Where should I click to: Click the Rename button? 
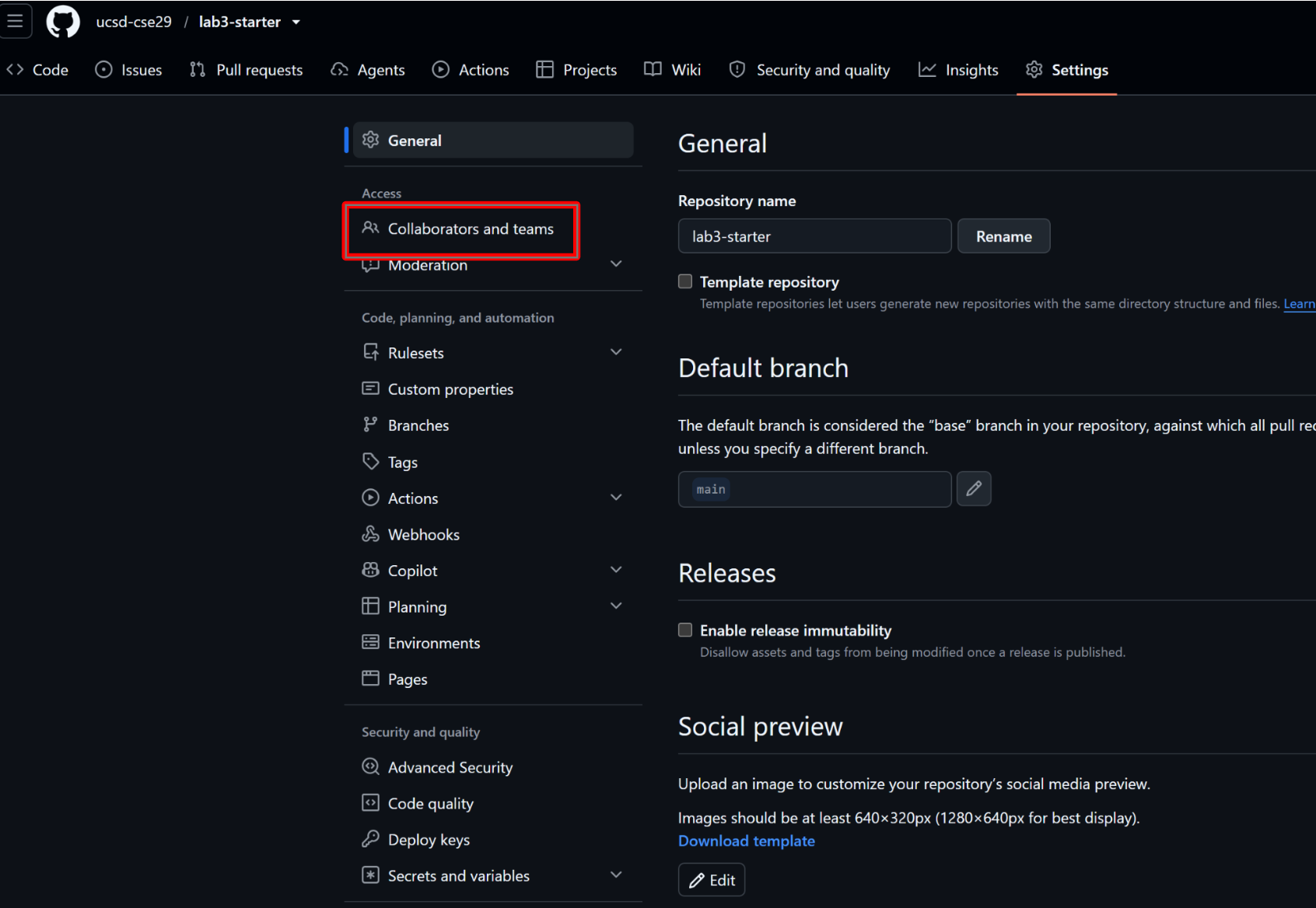coord(1004,236)
